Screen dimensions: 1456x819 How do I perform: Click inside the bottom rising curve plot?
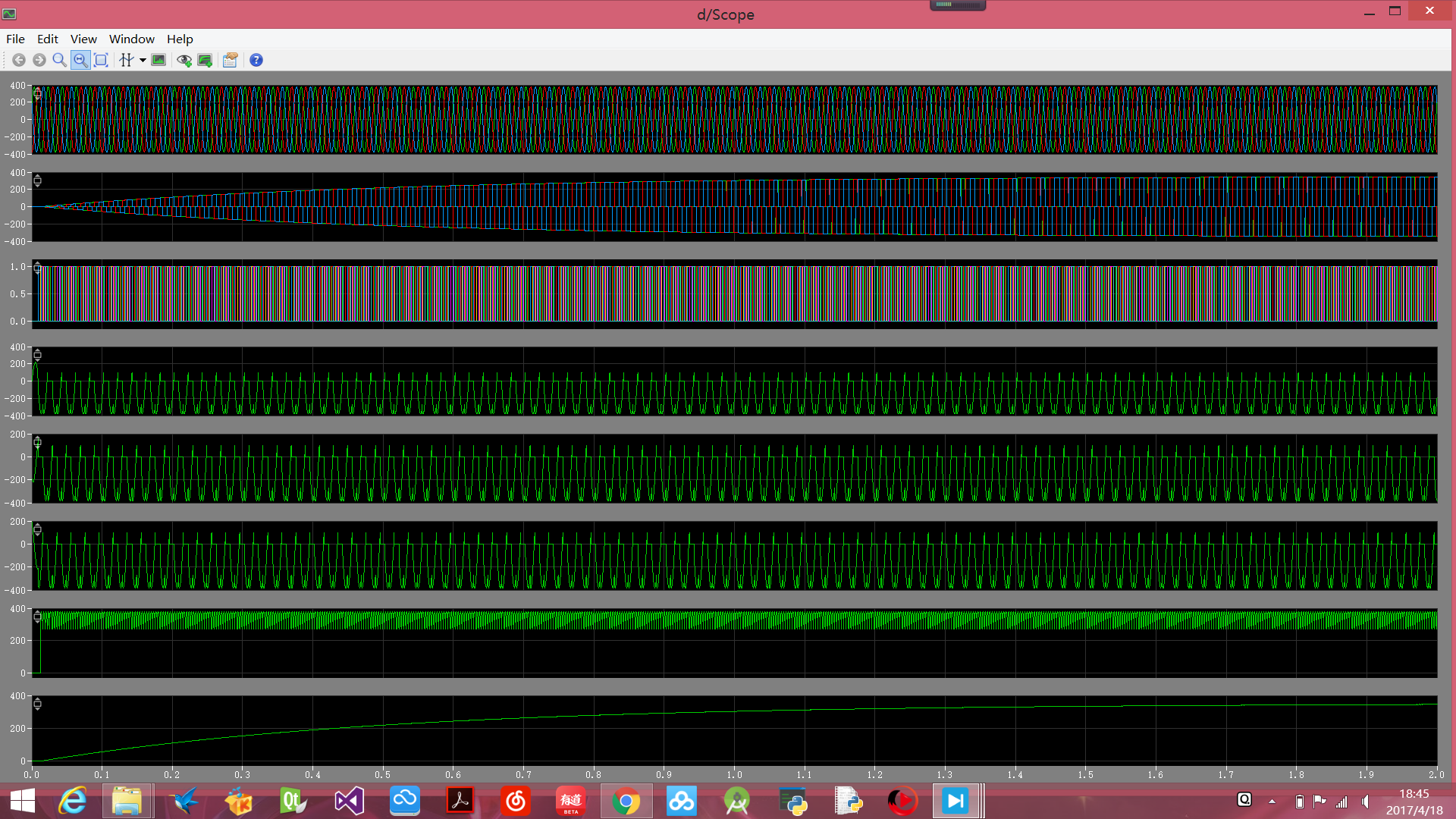point(734,730)
